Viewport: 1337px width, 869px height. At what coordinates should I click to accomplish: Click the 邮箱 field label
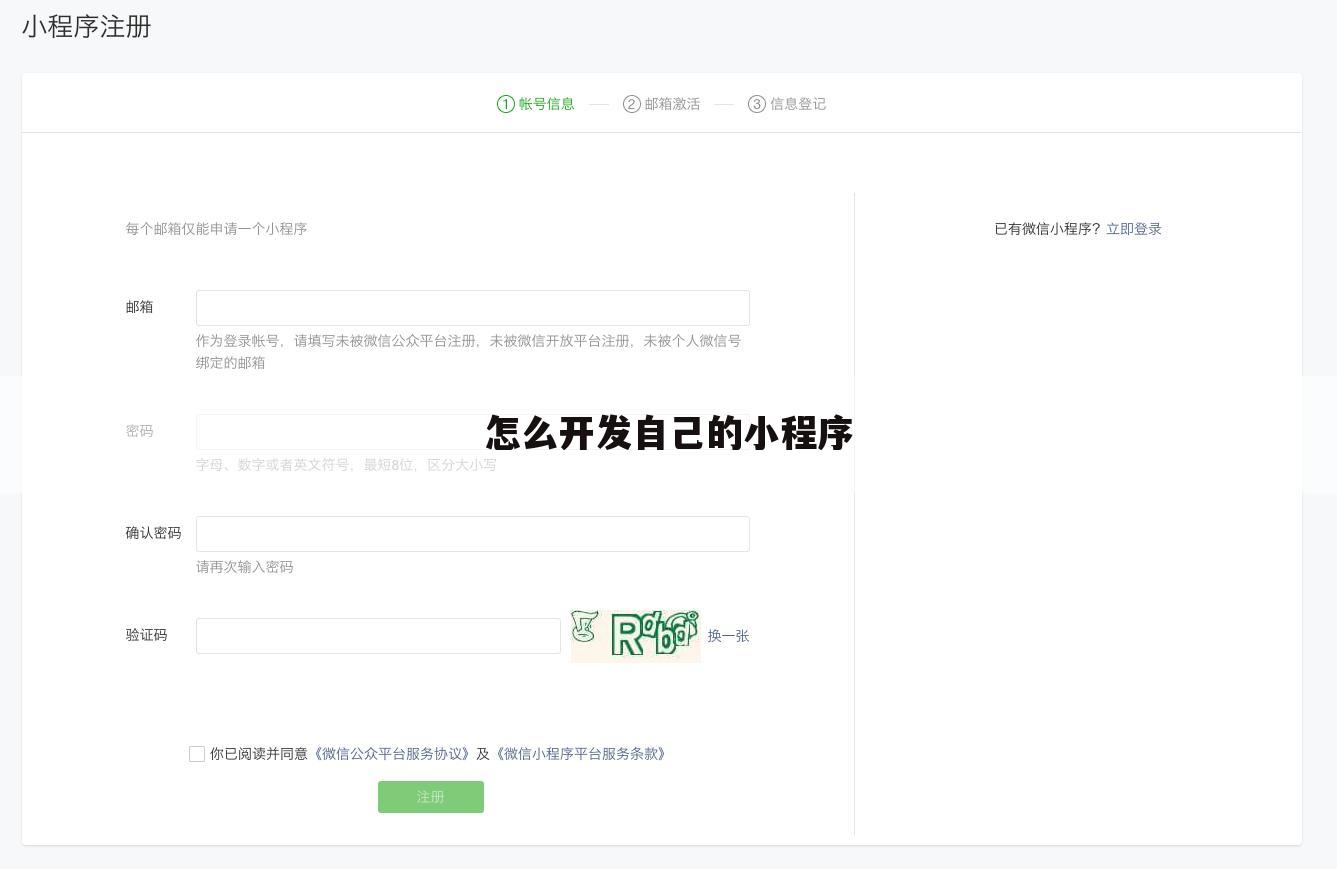(x=140, y=307)
